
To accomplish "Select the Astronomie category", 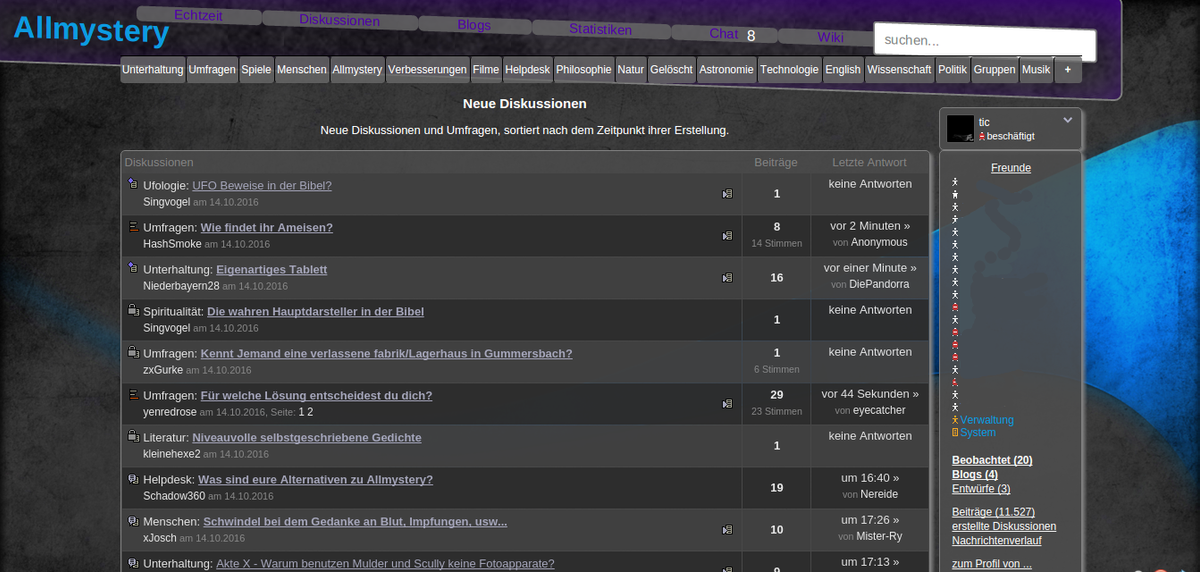I will (x=726, y=70).
